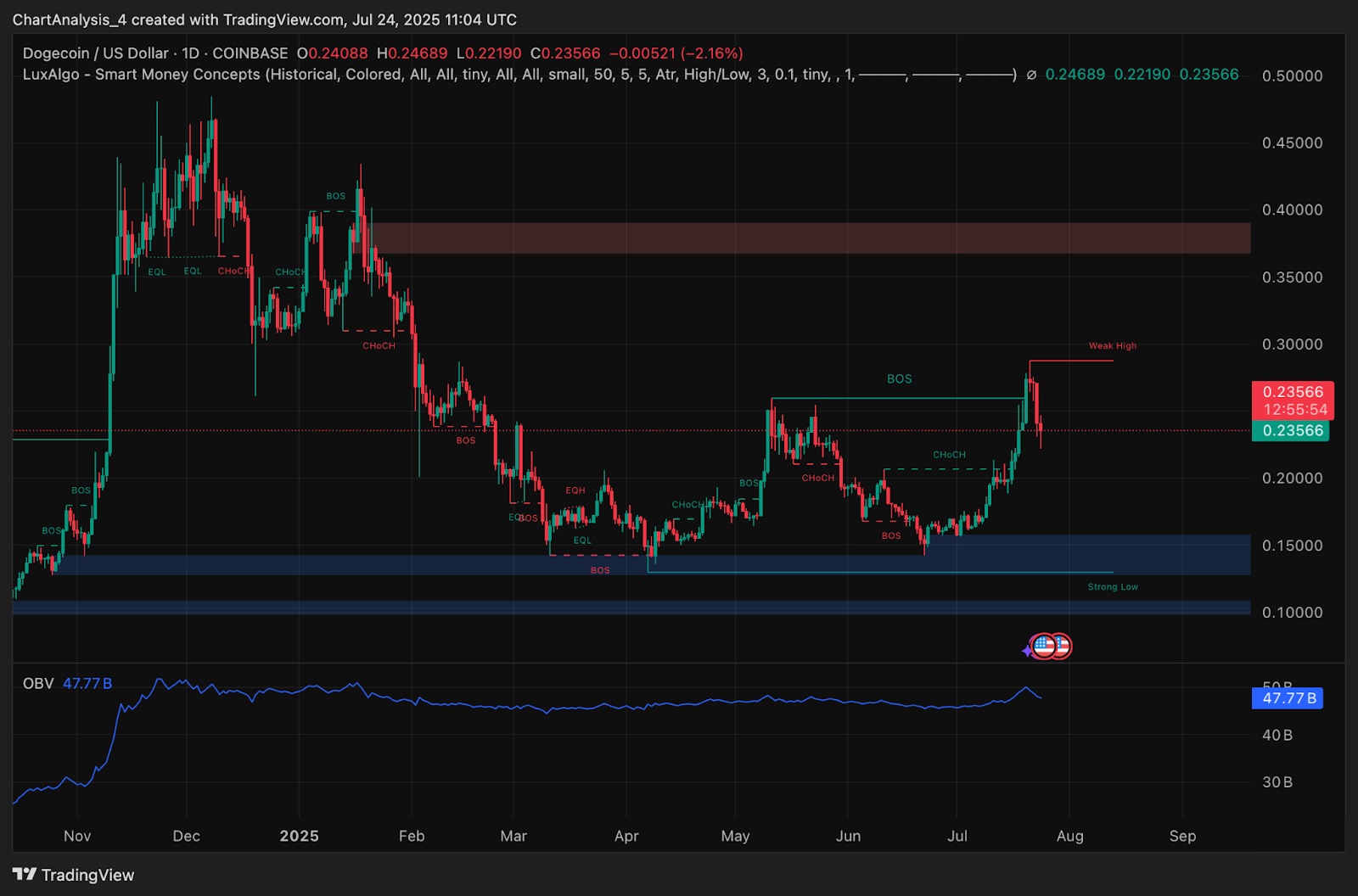The height and width of the screenshot is (896, 1358).
Task: Click the 12:55:54 bar countdown timer
Action: pyautogui.click(x=1295, y=410)
